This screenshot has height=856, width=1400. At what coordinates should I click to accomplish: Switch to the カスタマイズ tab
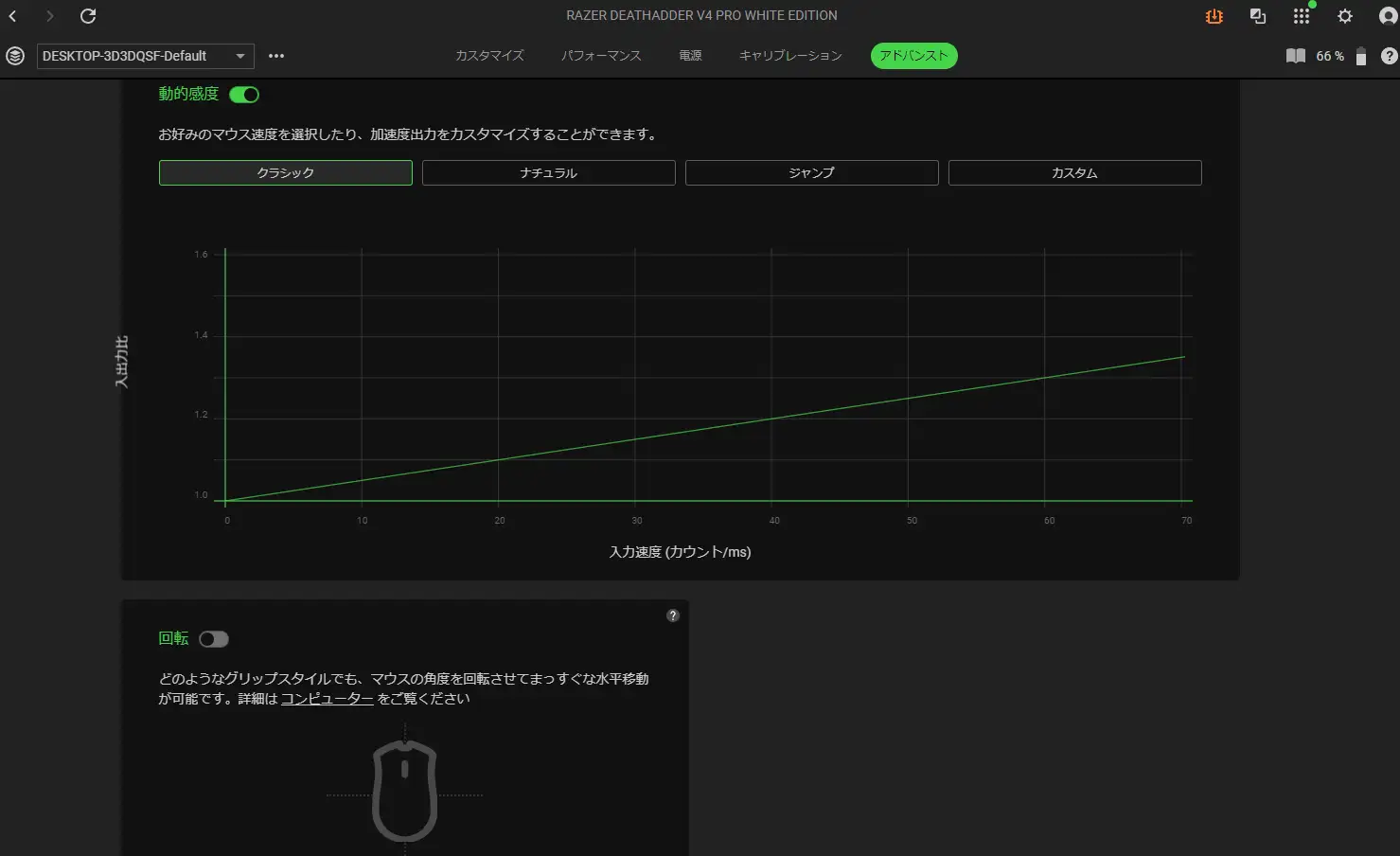[x=489, y=56]
